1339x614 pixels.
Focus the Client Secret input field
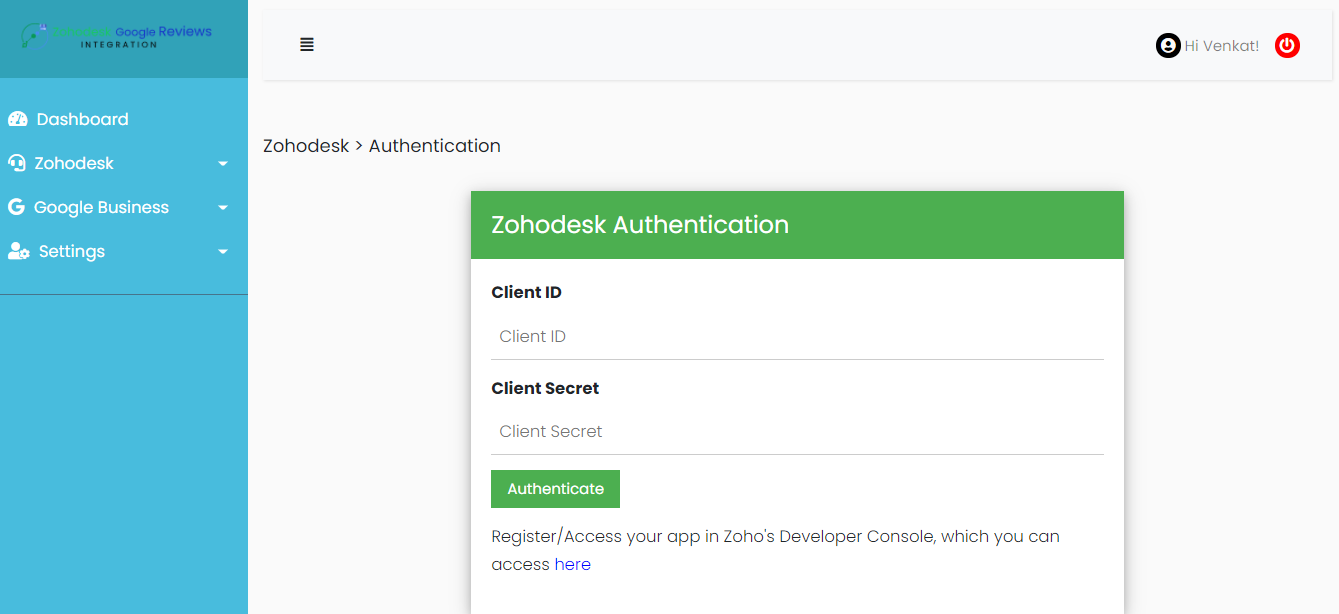[797, 432]
